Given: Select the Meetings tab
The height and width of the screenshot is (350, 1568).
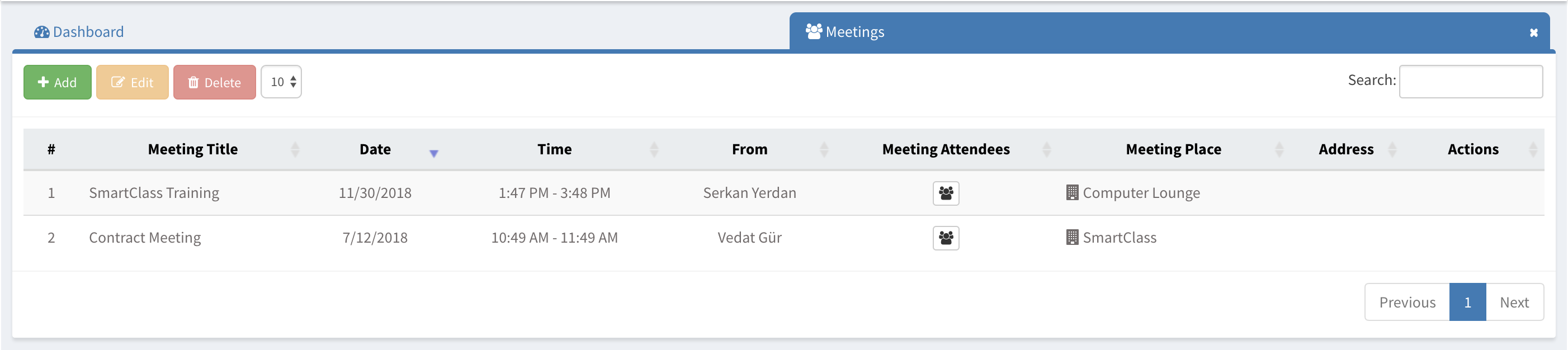Looking at the screenshot, I should 854,32.
